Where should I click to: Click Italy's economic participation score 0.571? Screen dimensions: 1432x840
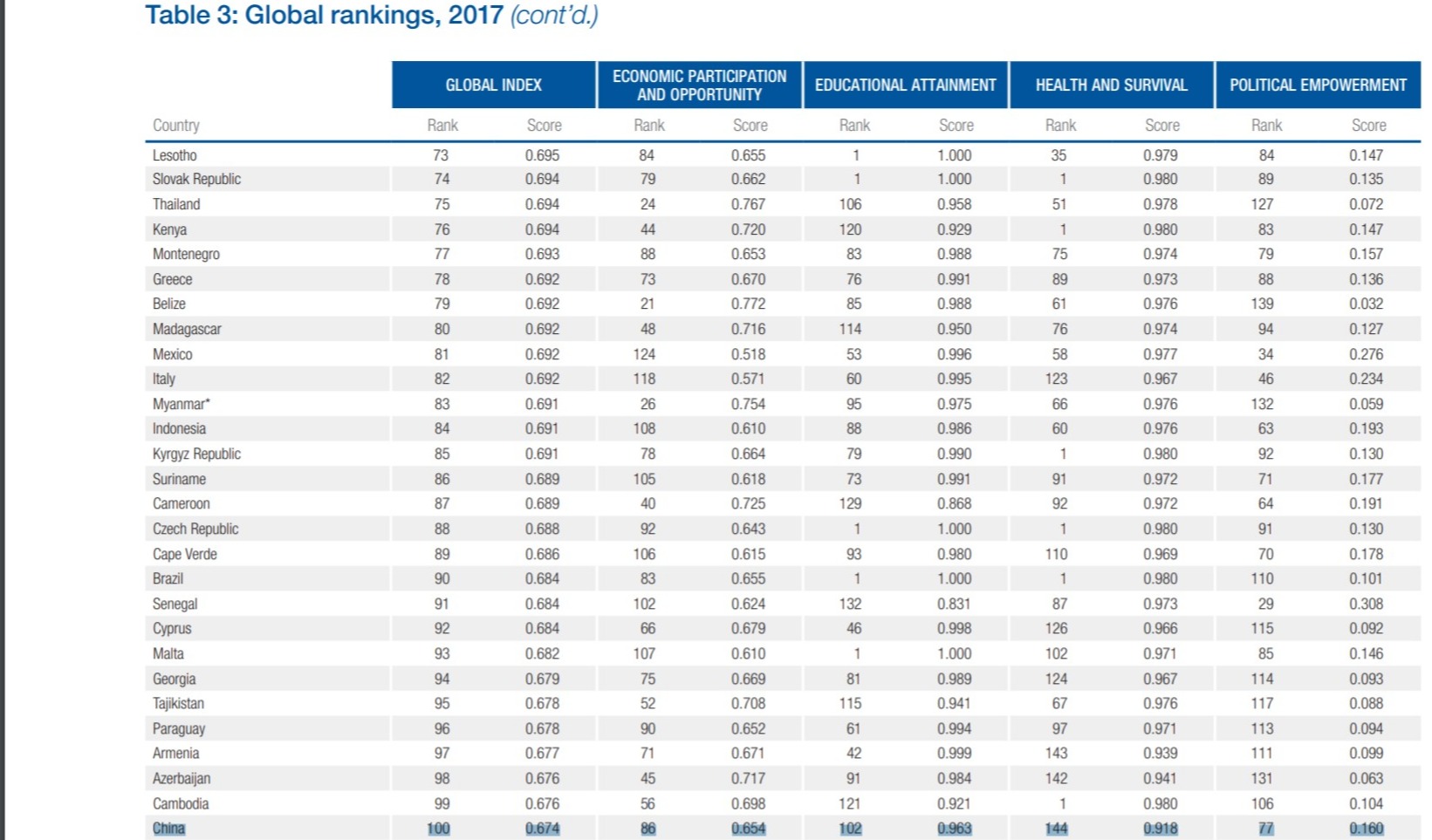click(x=749, y=379)
